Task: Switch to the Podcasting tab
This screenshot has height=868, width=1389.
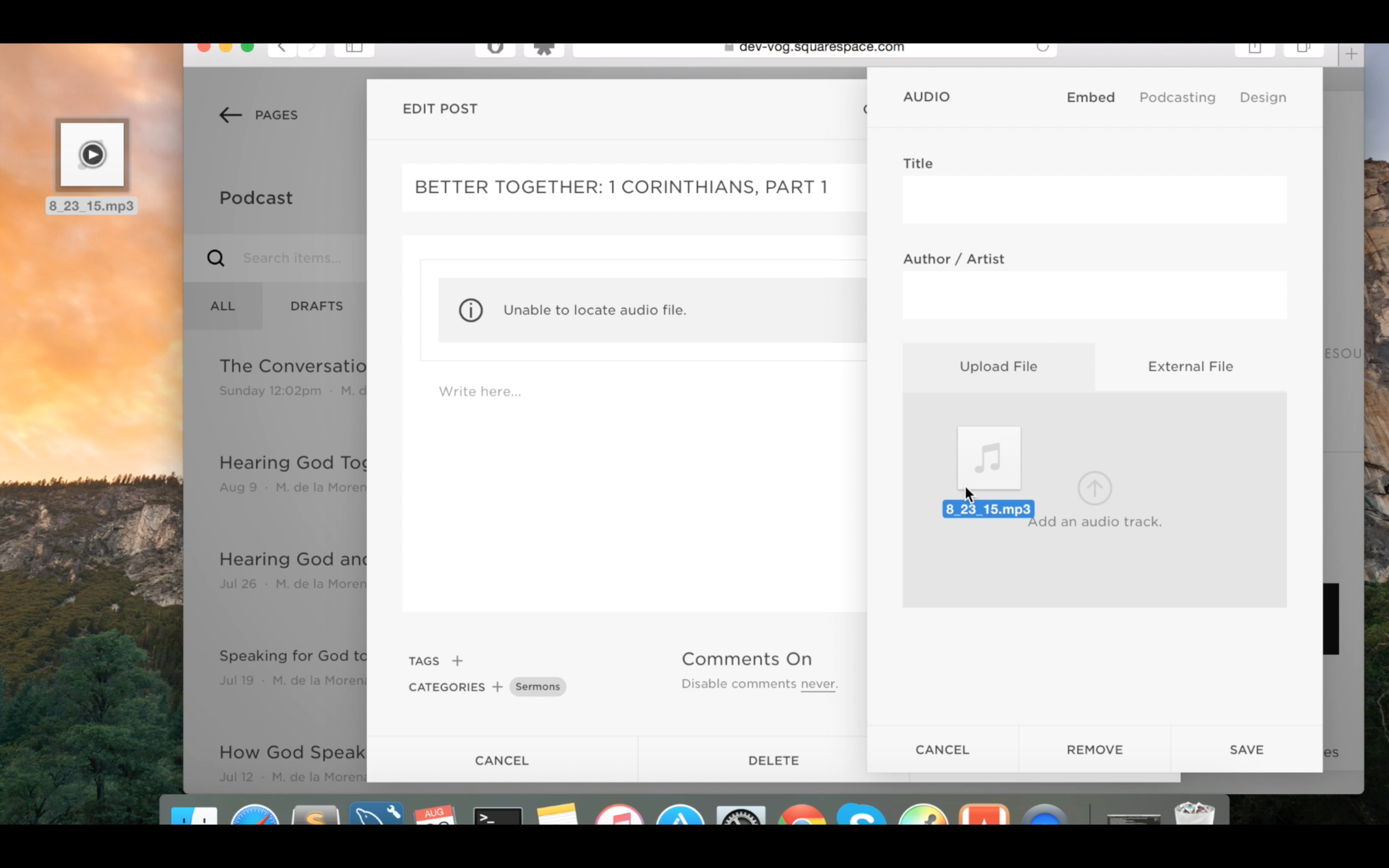Action: tap(1177, 98)
